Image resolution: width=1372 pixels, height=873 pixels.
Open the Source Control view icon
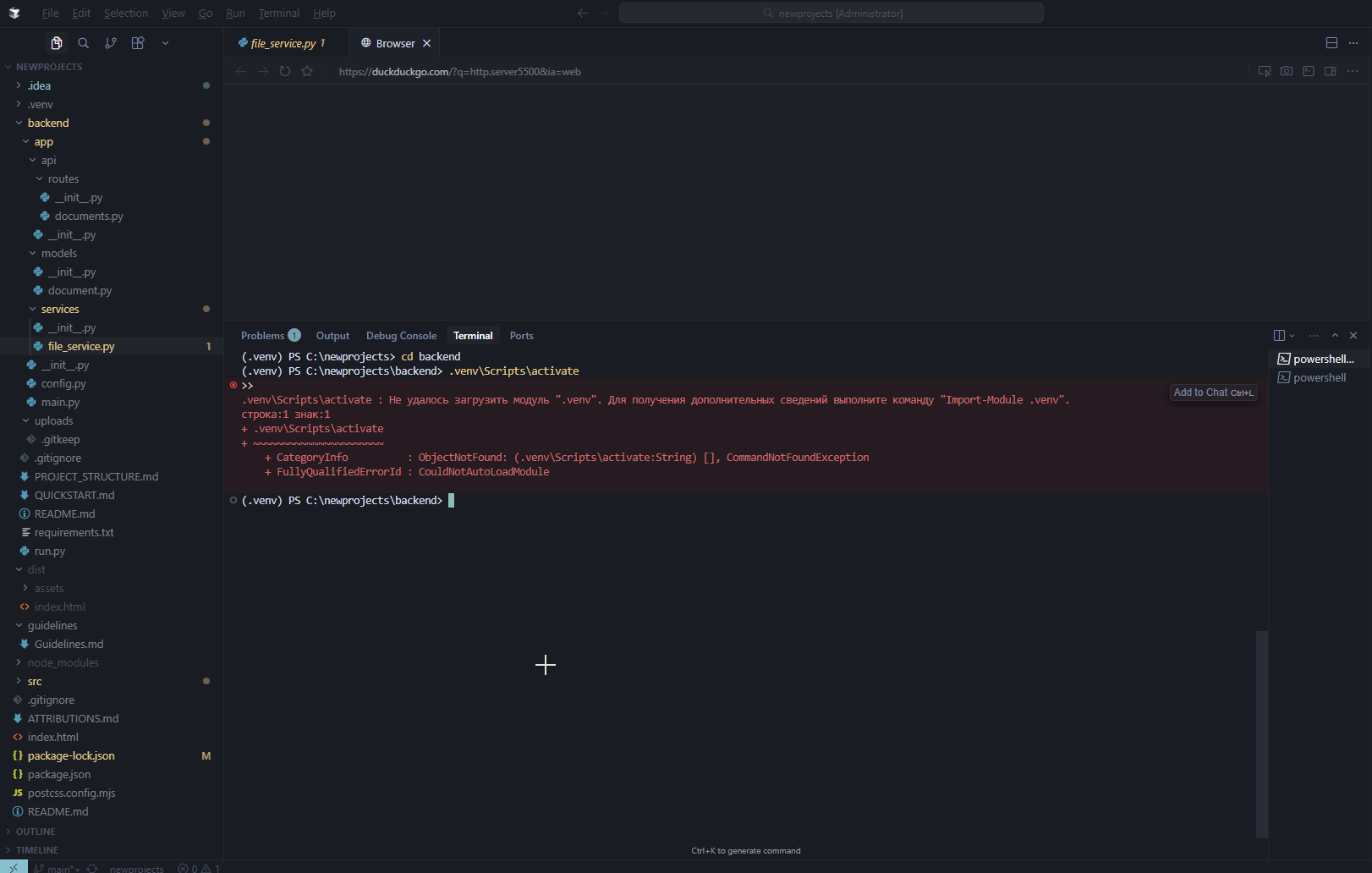(x=111, y=43)
